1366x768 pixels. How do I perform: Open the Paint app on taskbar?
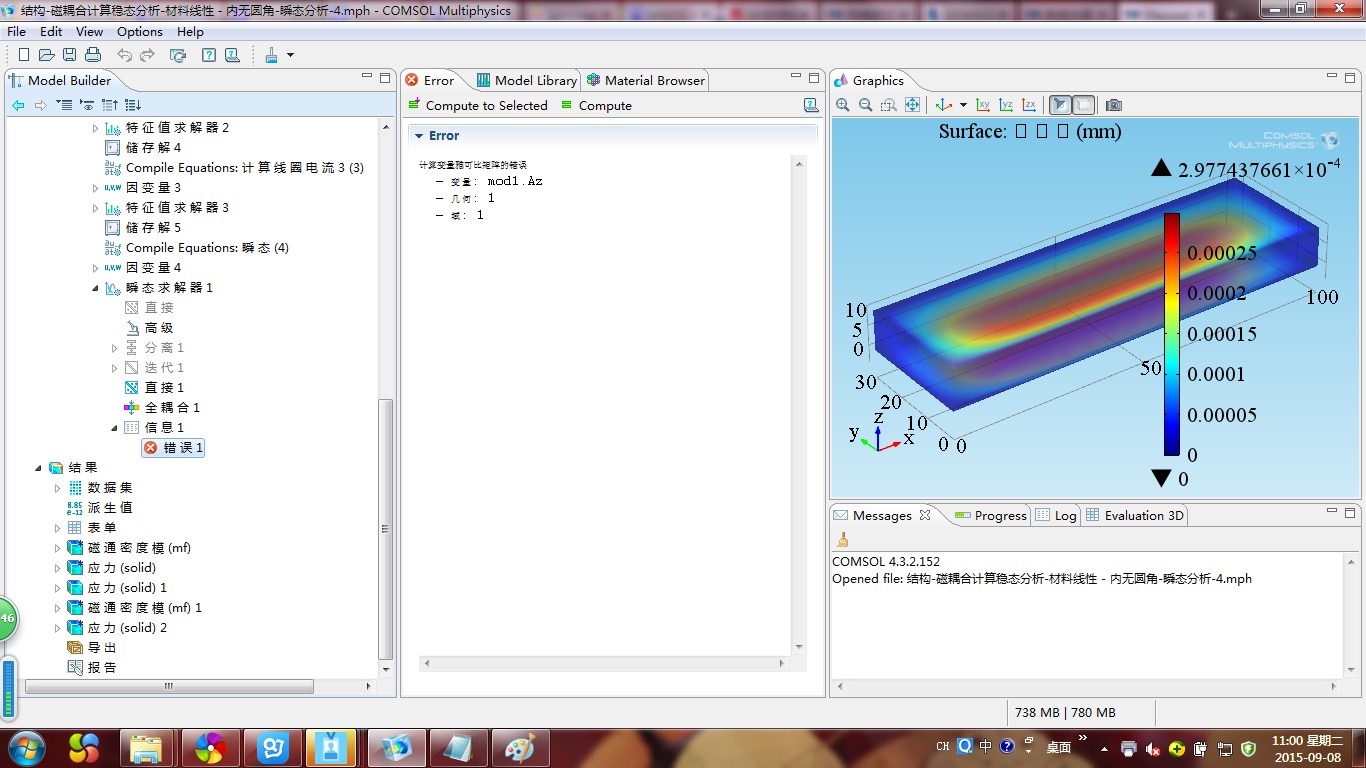tap(521, 748)
